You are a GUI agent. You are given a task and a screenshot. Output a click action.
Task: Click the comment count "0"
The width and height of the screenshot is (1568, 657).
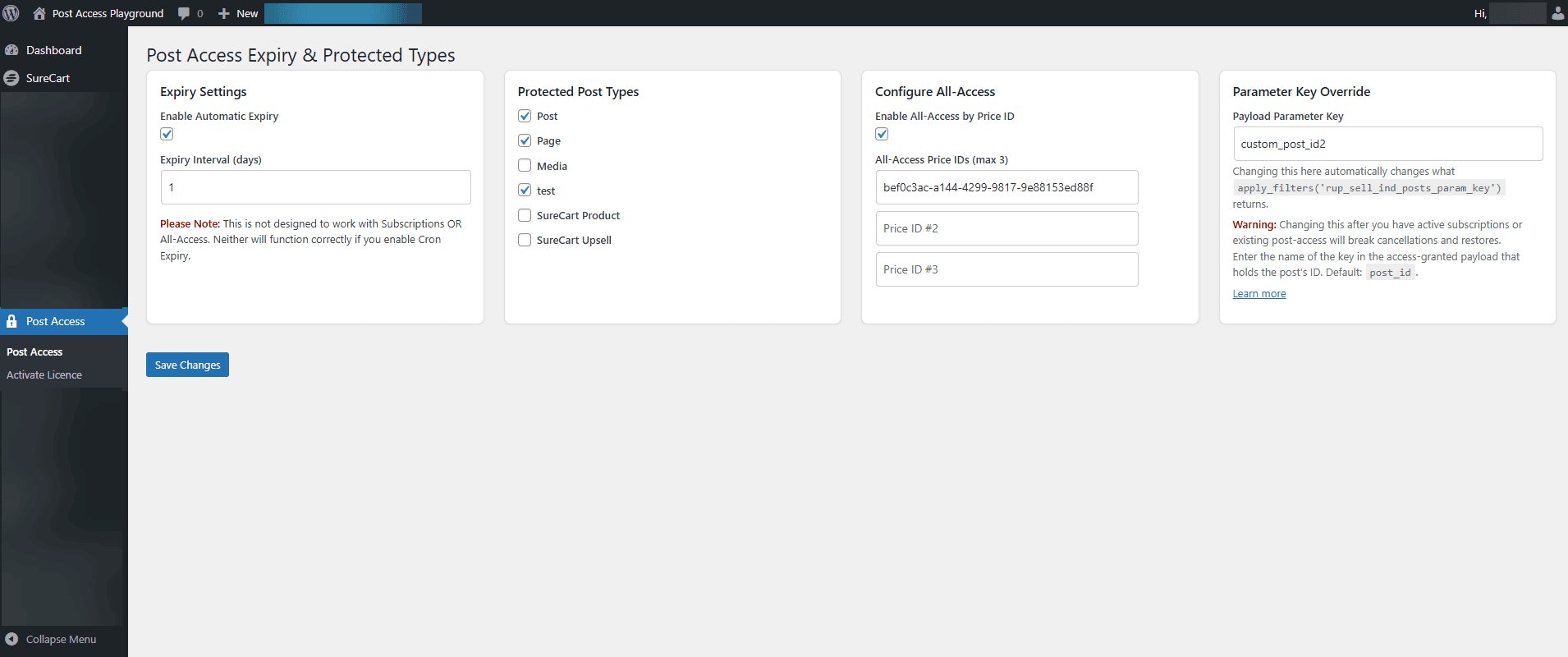(x=199, y=13)
